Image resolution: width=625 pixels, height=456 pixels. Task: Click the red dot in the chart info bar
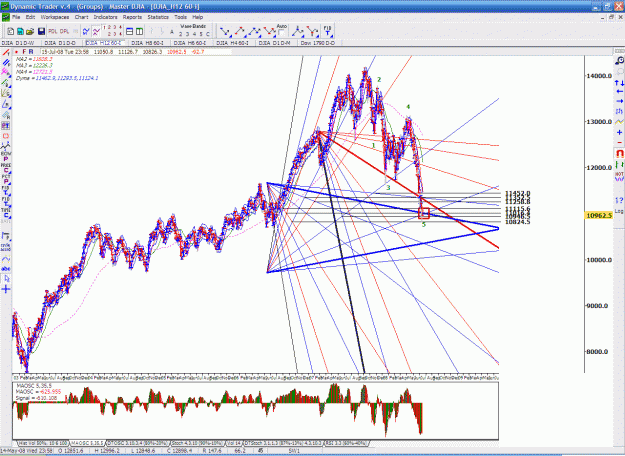[x=16, y=52]
